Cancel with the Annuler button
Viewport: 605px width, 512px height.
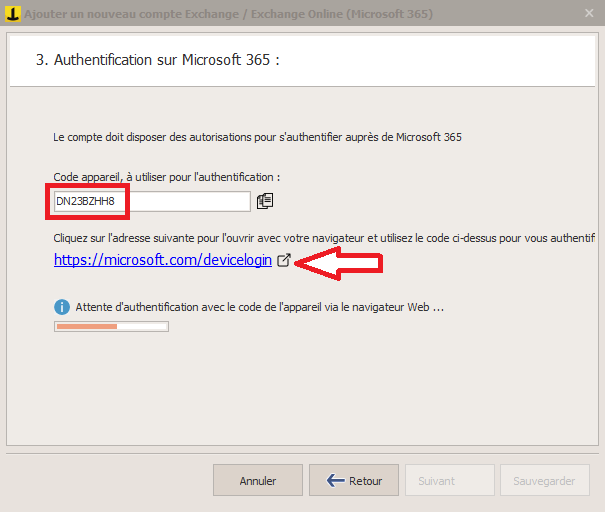point(258,480)
